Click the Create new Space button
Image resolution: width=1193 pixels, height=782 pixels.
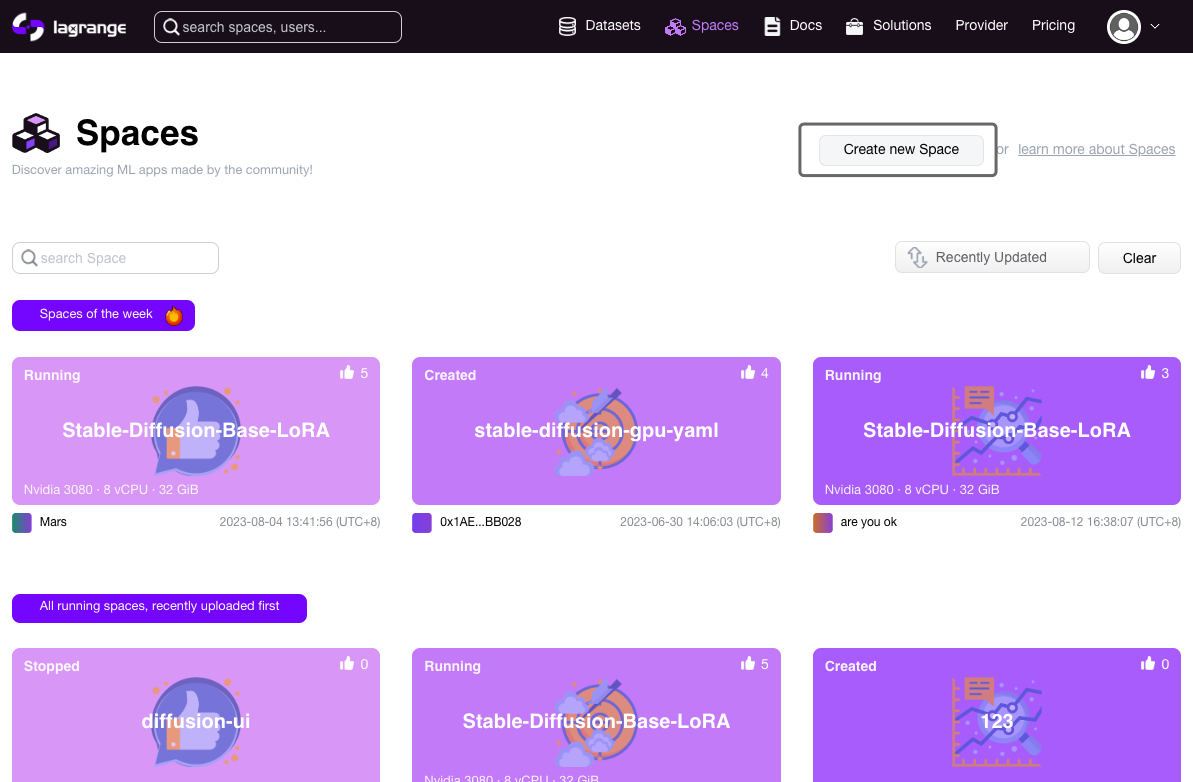tap(901, 150)
